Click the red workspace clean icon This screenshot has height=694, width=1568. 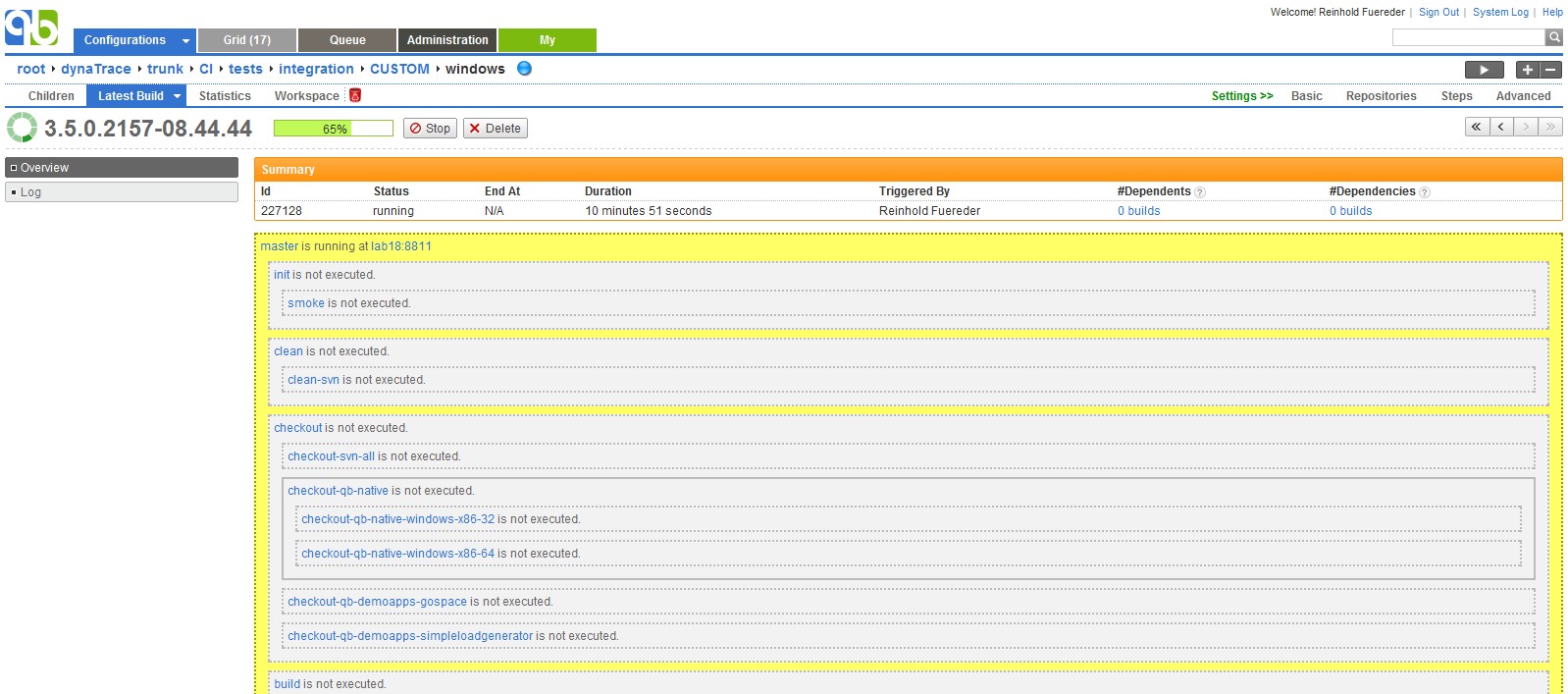tap(355, 96)
